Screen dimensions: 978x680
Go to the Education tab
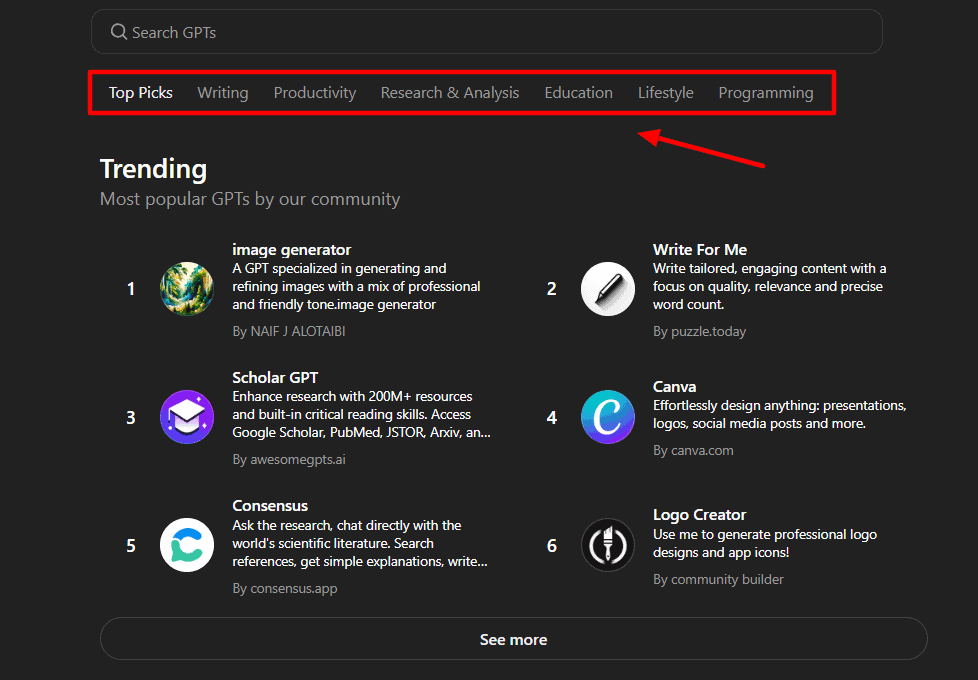(x=578, y=93)
